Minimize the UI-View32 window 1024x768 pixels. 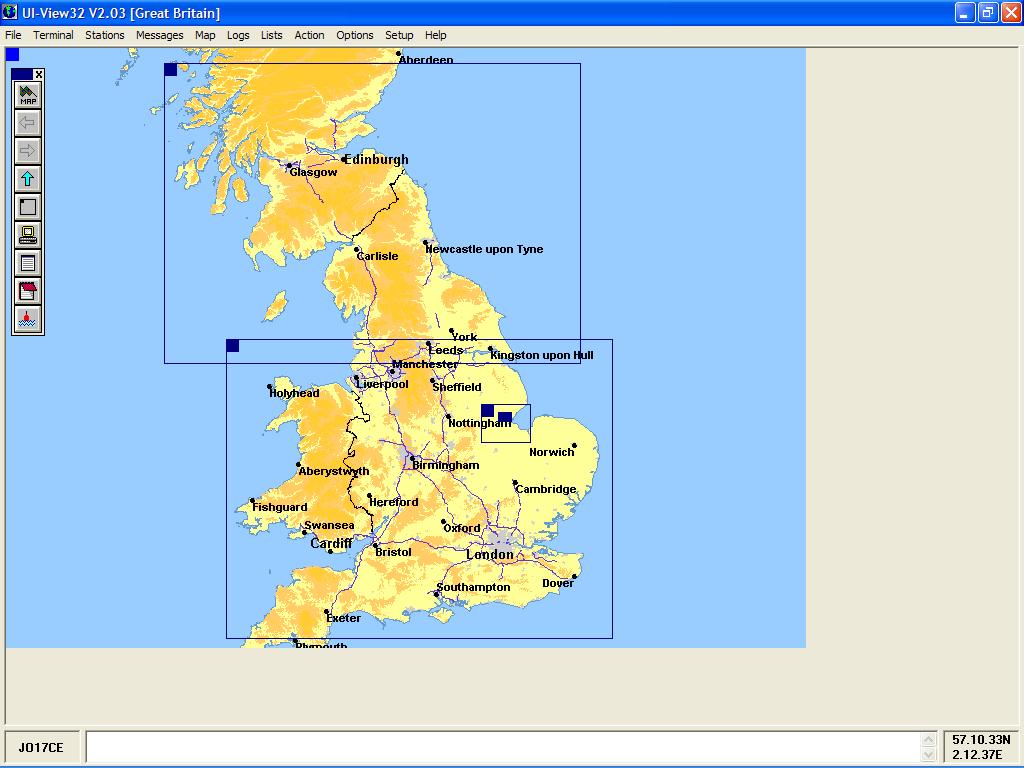965,12
